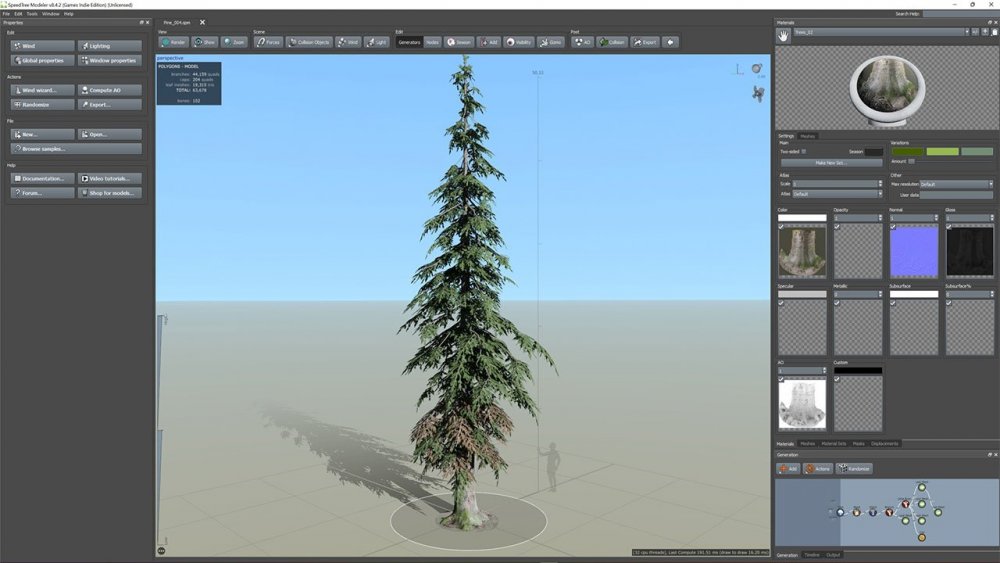Switch to the Displacements tab
This screenshot has width=1000, height=563.
point(885,444)
